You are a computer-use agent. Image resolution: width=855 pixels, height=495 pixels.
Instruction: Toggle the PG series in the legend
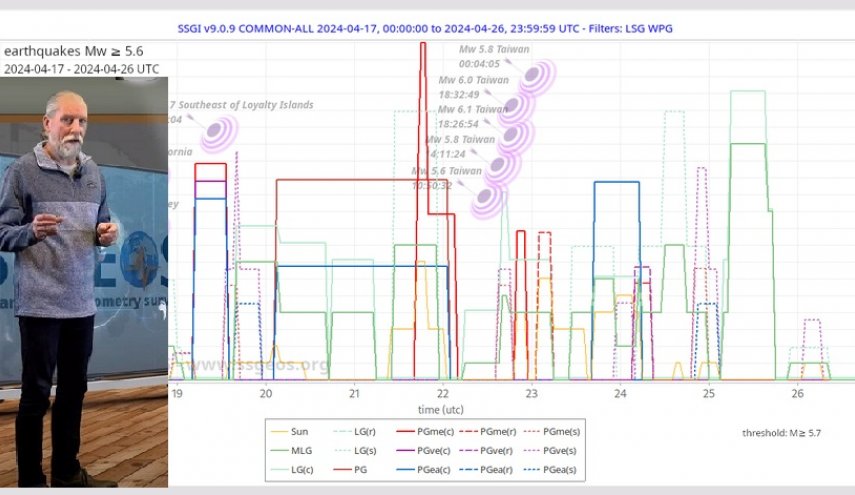coord(350,470)
